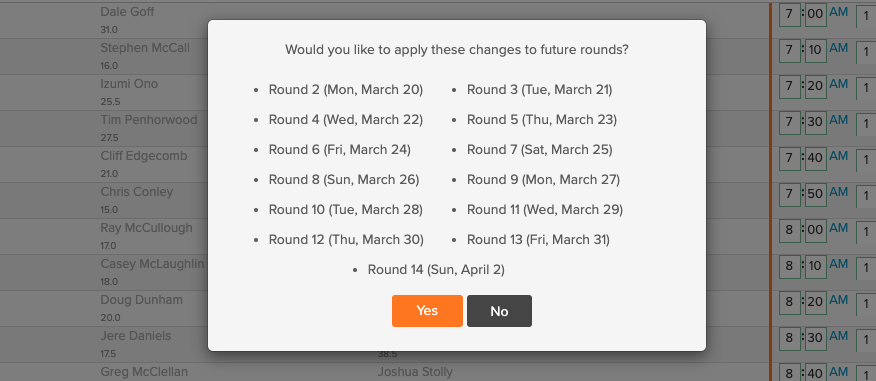Select Round 2 (Mon, March 20) list item
Image resolution: width=876 pixels, height=381 pixels.
[x=346, y=89]
